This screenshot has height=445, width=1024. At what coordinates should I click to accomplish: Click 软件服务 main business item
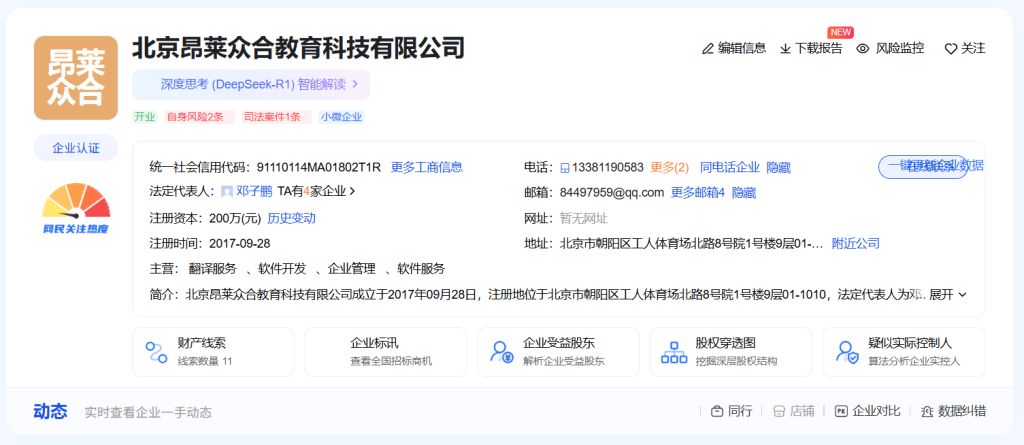[421, 269]
